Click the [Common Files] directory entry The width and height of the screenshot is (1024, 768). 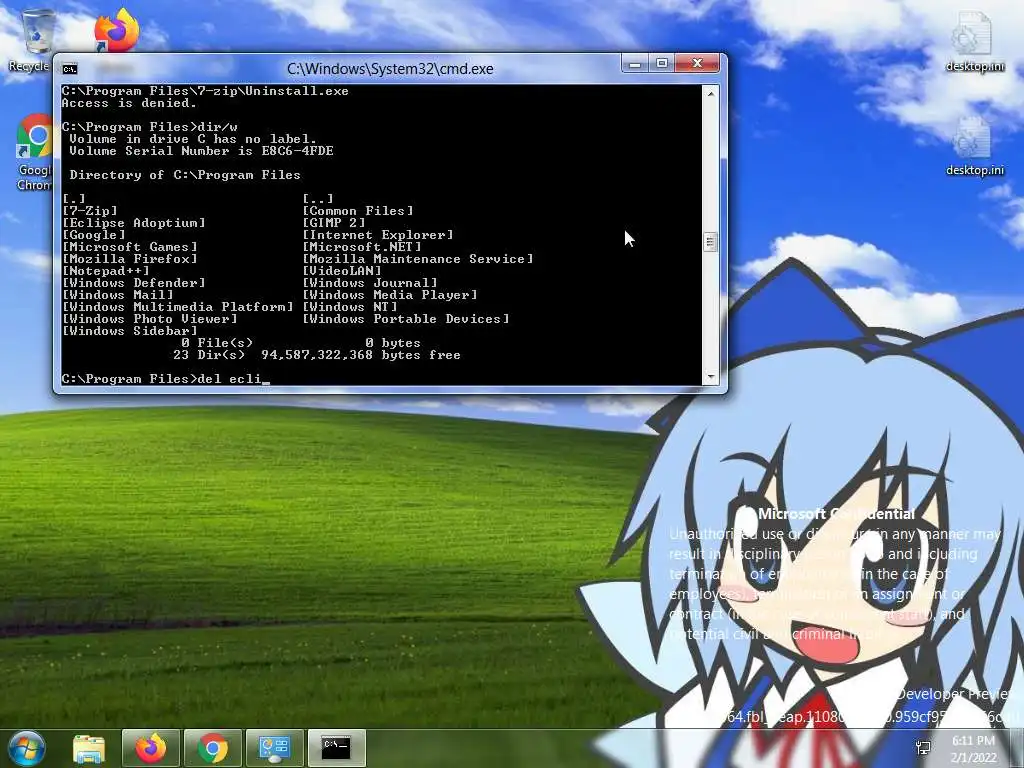click(358, 211)
